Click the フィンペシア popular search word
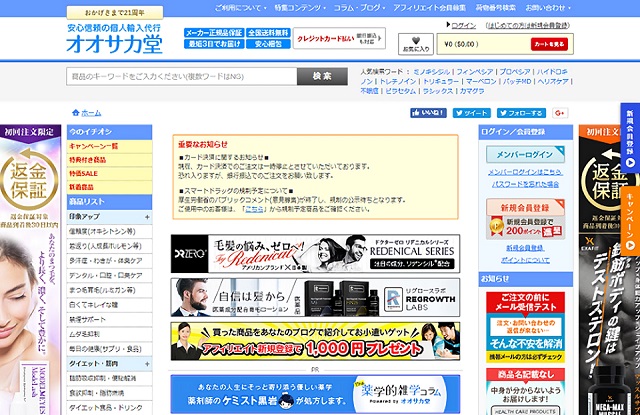The width and height of the screenshot is (640, 415). tap(474, 72)
